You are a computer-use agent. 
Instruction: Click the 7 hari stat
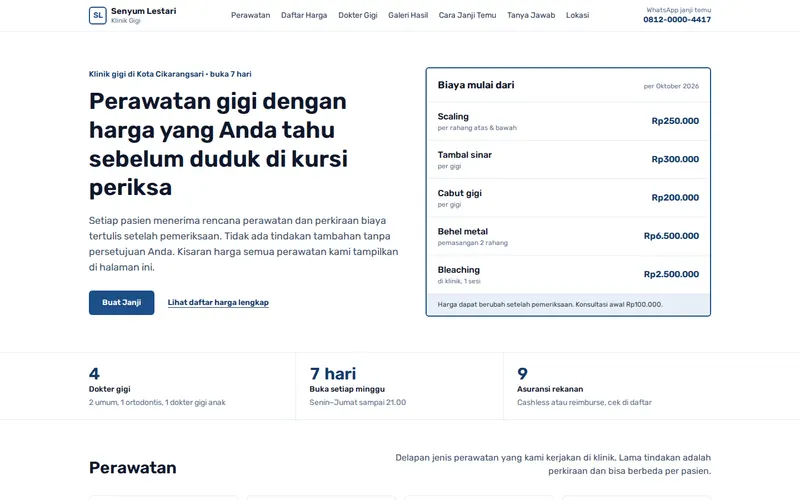[x=358, y=386]
